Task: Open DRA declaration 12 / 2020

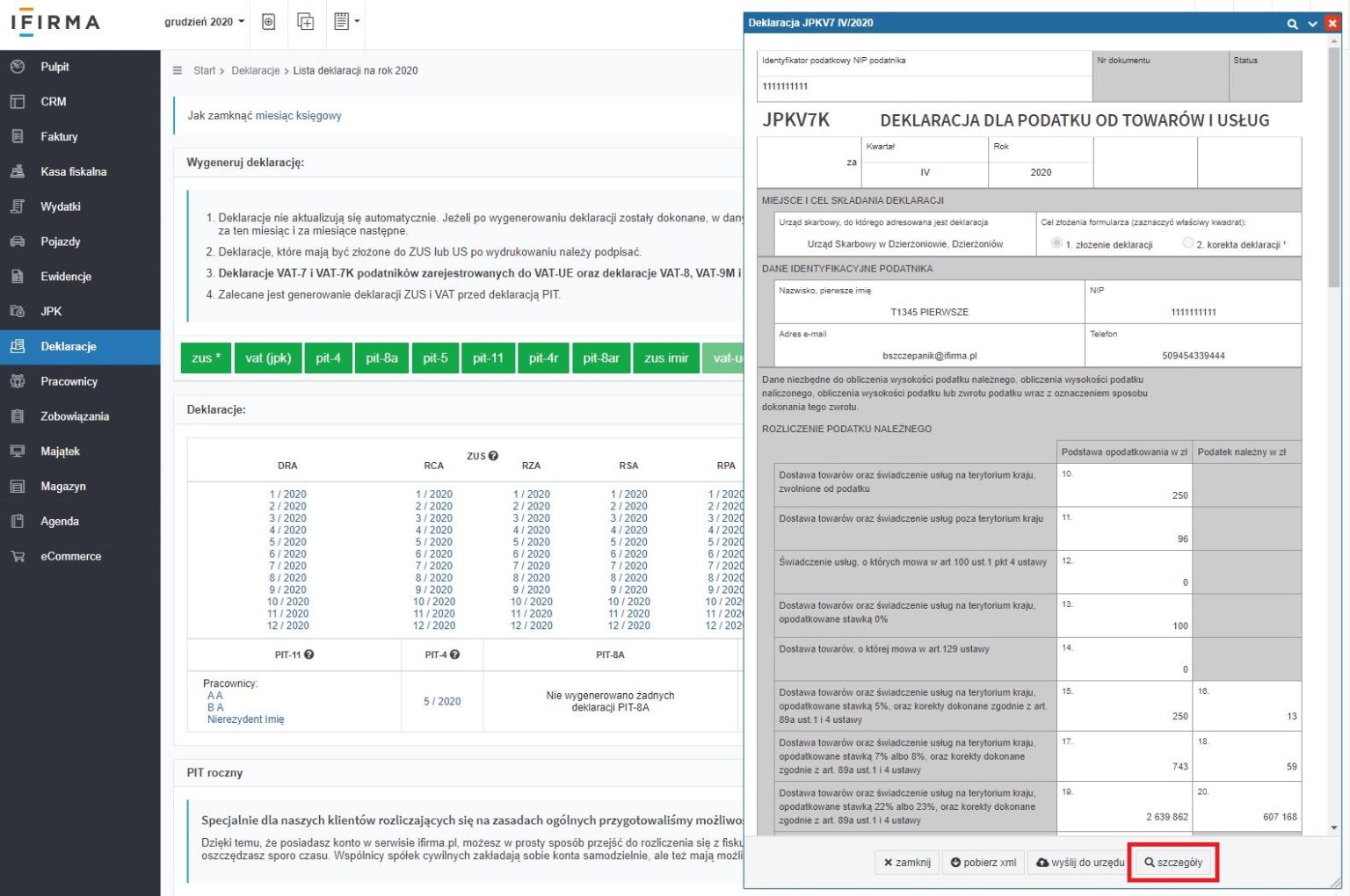Action: tap(287, 625)
